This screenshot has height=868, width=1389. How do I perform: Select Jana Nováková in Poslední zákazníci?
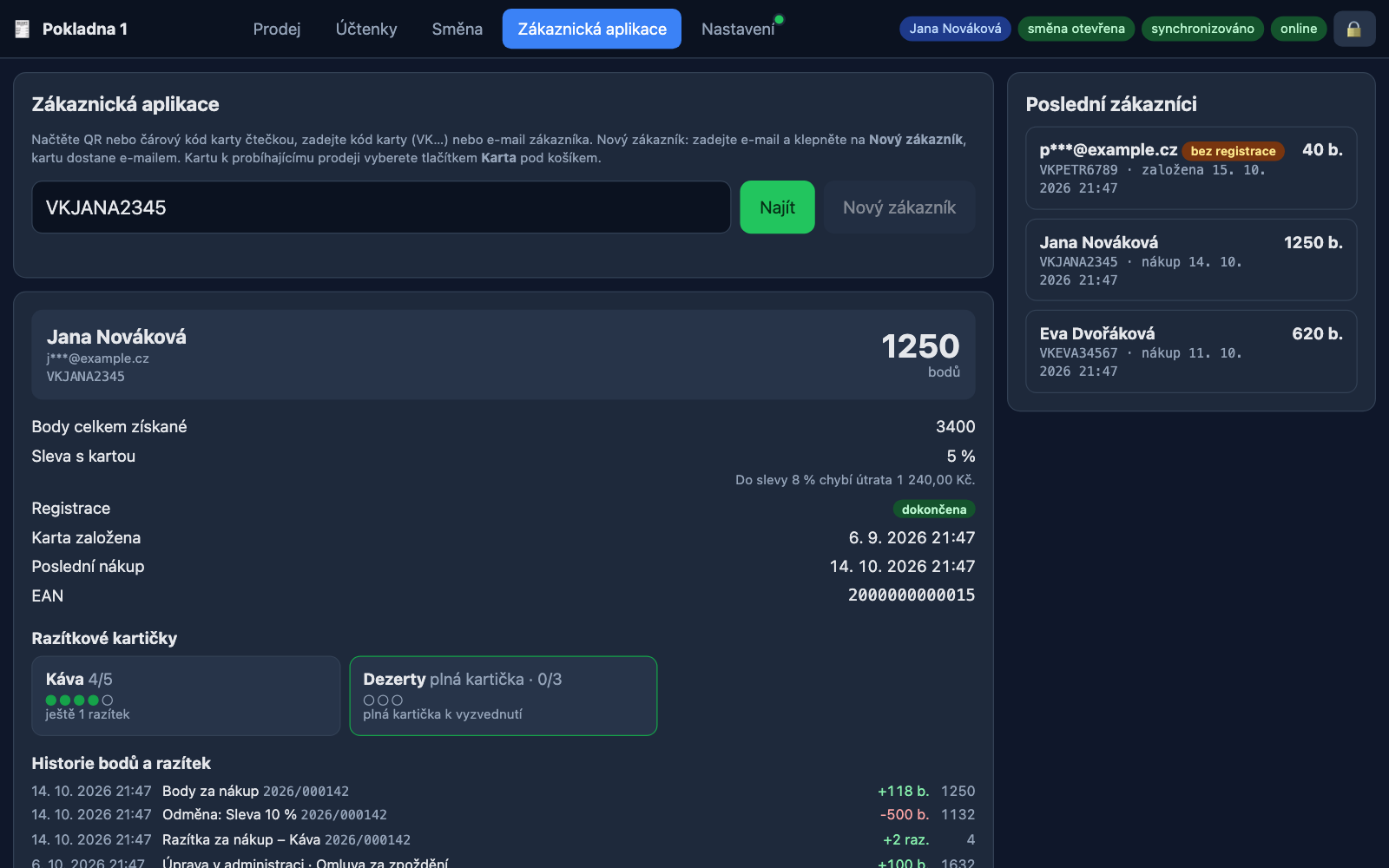pyautogui.click(x=1191, y=260)
